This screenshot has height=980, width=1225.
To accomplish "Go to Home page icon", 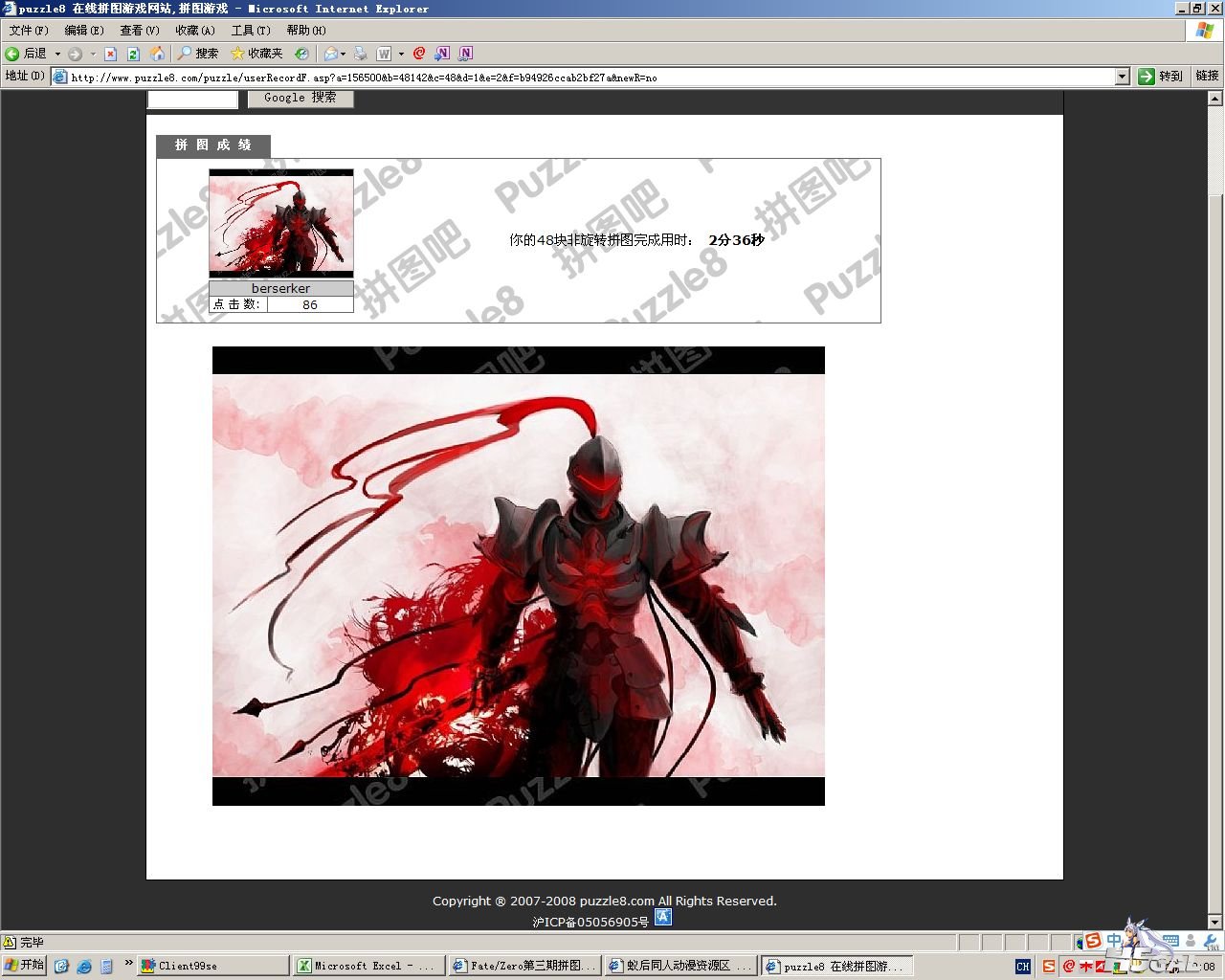I will (157, 54).
